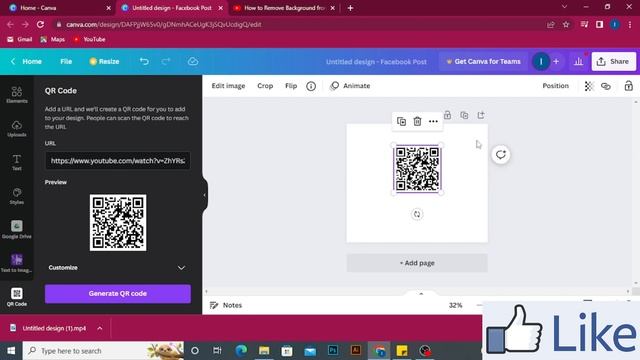Open the Styles sidebar panel

[x=17, y=196]
